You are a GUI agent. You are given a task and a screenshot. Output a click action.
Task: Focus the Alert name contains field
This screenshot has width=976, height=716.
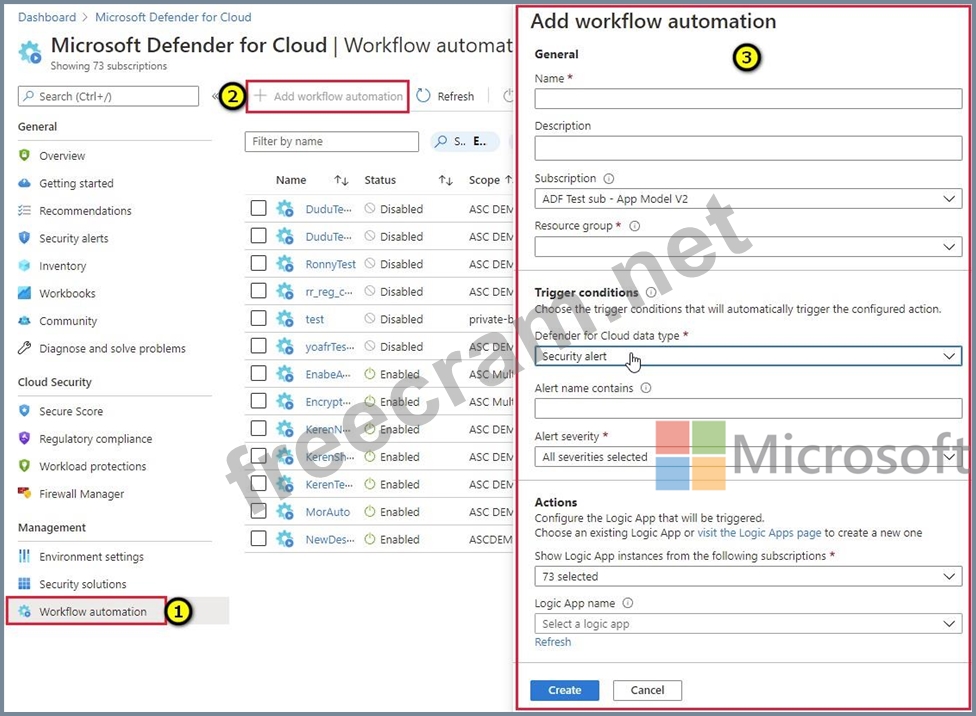pyautogui.click(x=748, y=408)
